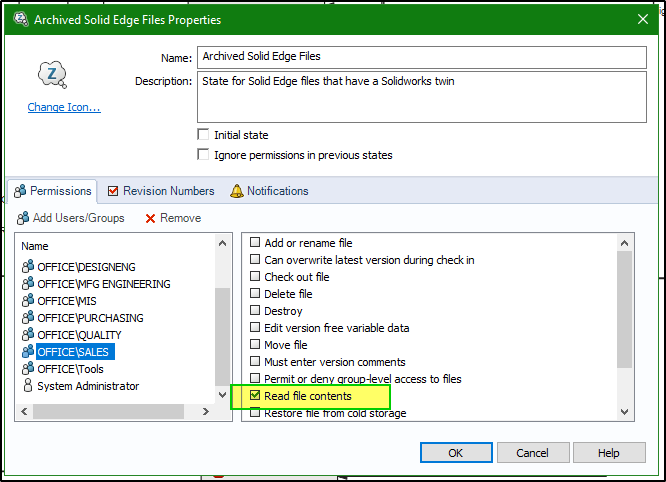
Task: Confirm with the OK button
Action: [x=456, y=453]
